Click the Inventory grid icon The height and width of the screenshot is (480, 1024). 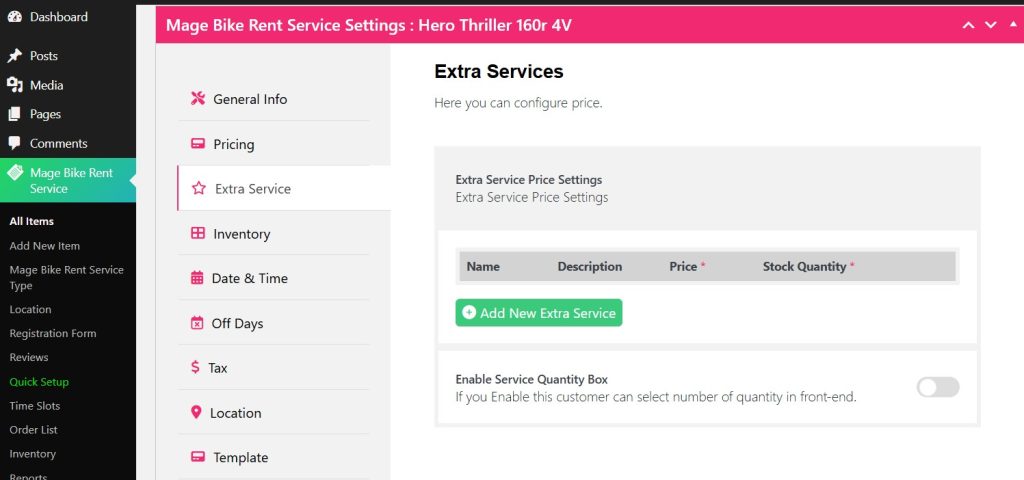click(197, 234)
